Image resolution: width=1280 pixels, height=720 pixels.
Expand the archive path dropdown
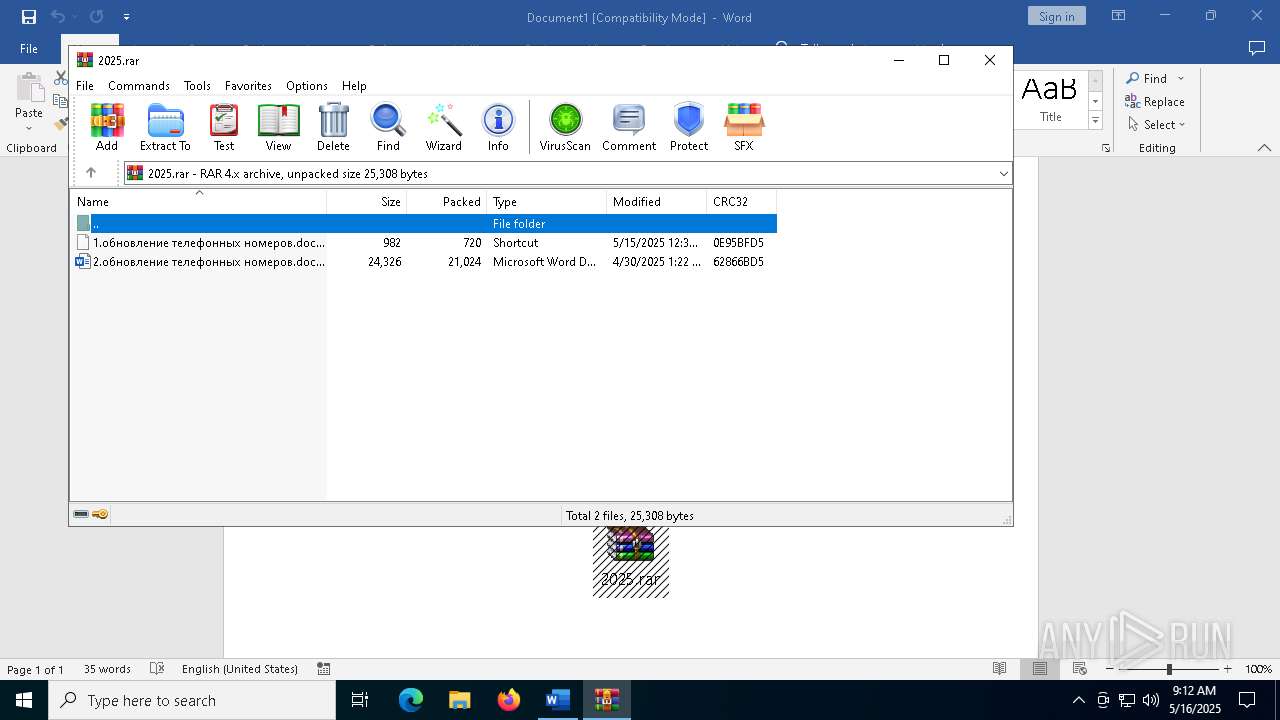coord(1003,173)
